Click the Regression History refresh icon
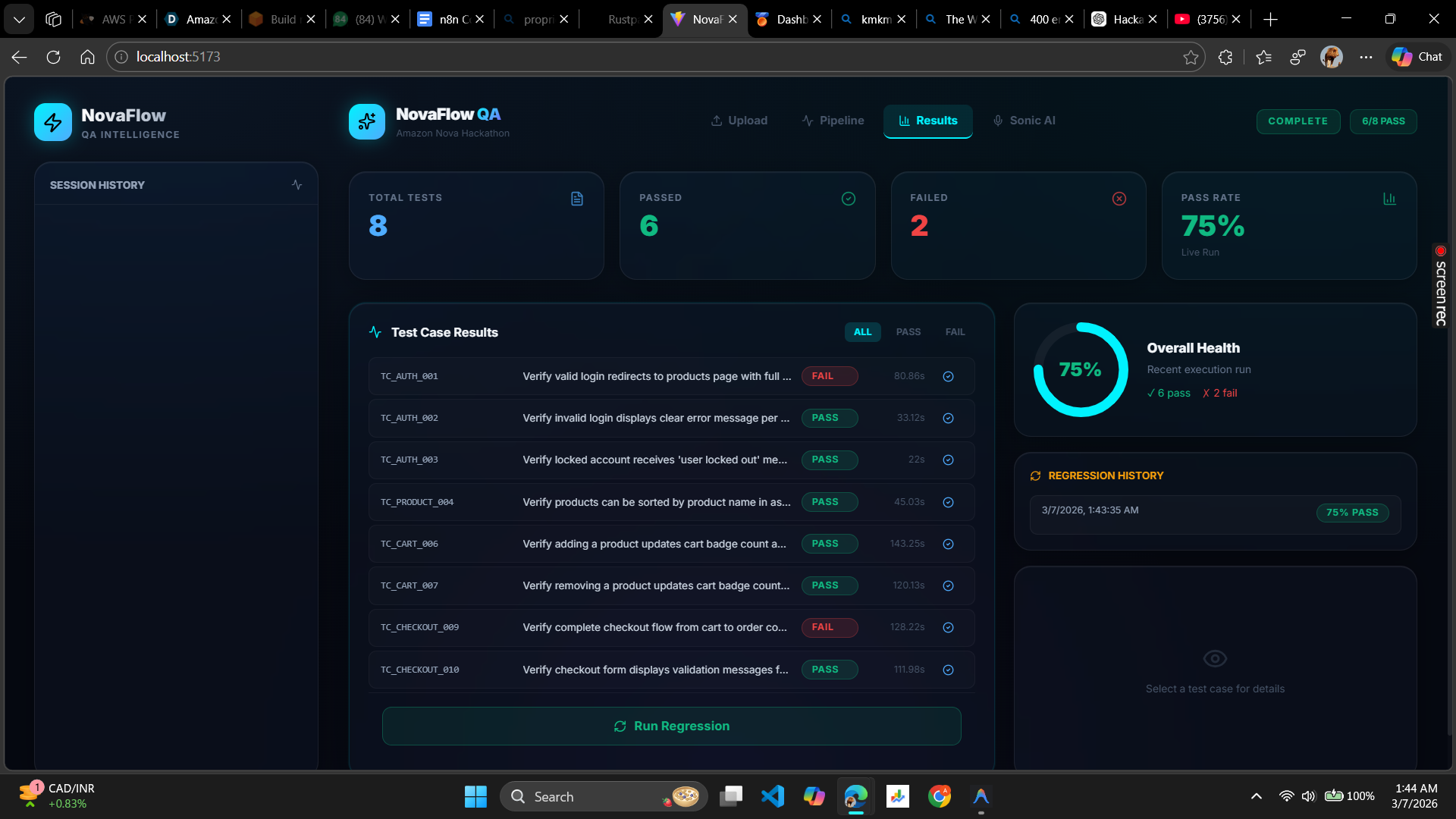Viewport: 1456px width, 819px height. pyautogui.click(x=1035, y=476)
